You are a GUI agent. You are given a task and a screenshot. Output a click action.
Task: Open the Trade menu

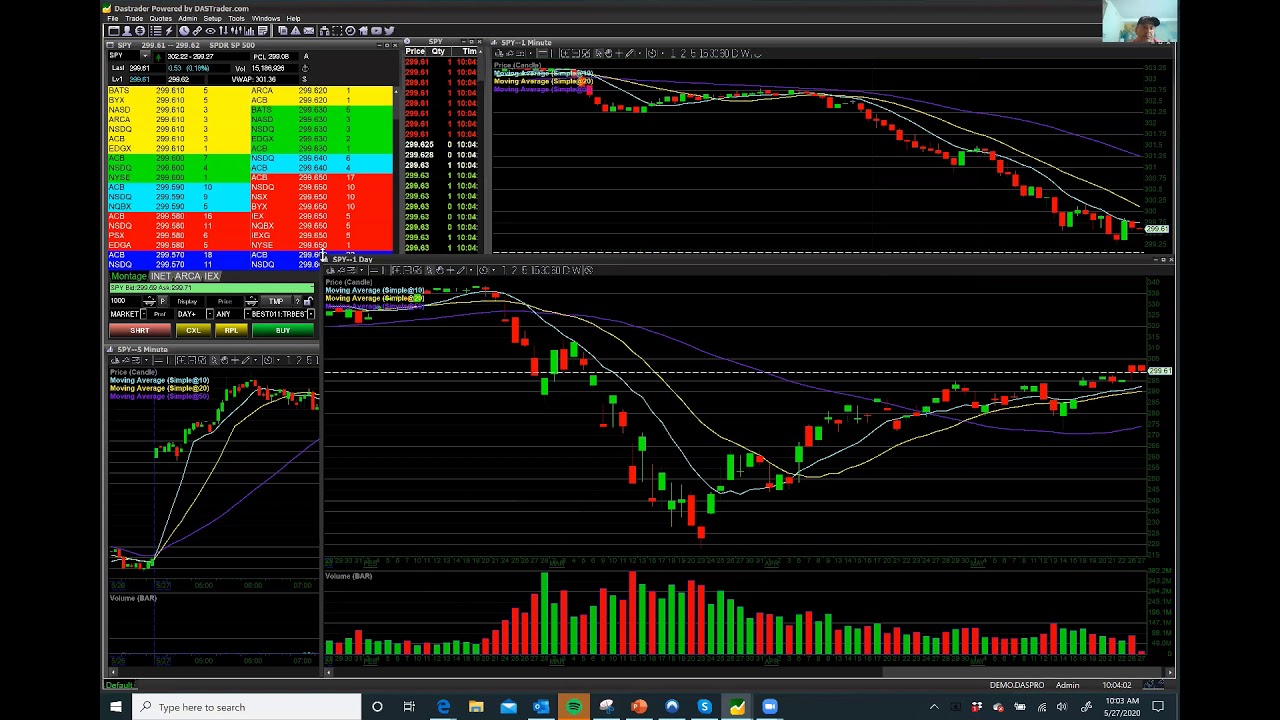click(x=134, y=18)
